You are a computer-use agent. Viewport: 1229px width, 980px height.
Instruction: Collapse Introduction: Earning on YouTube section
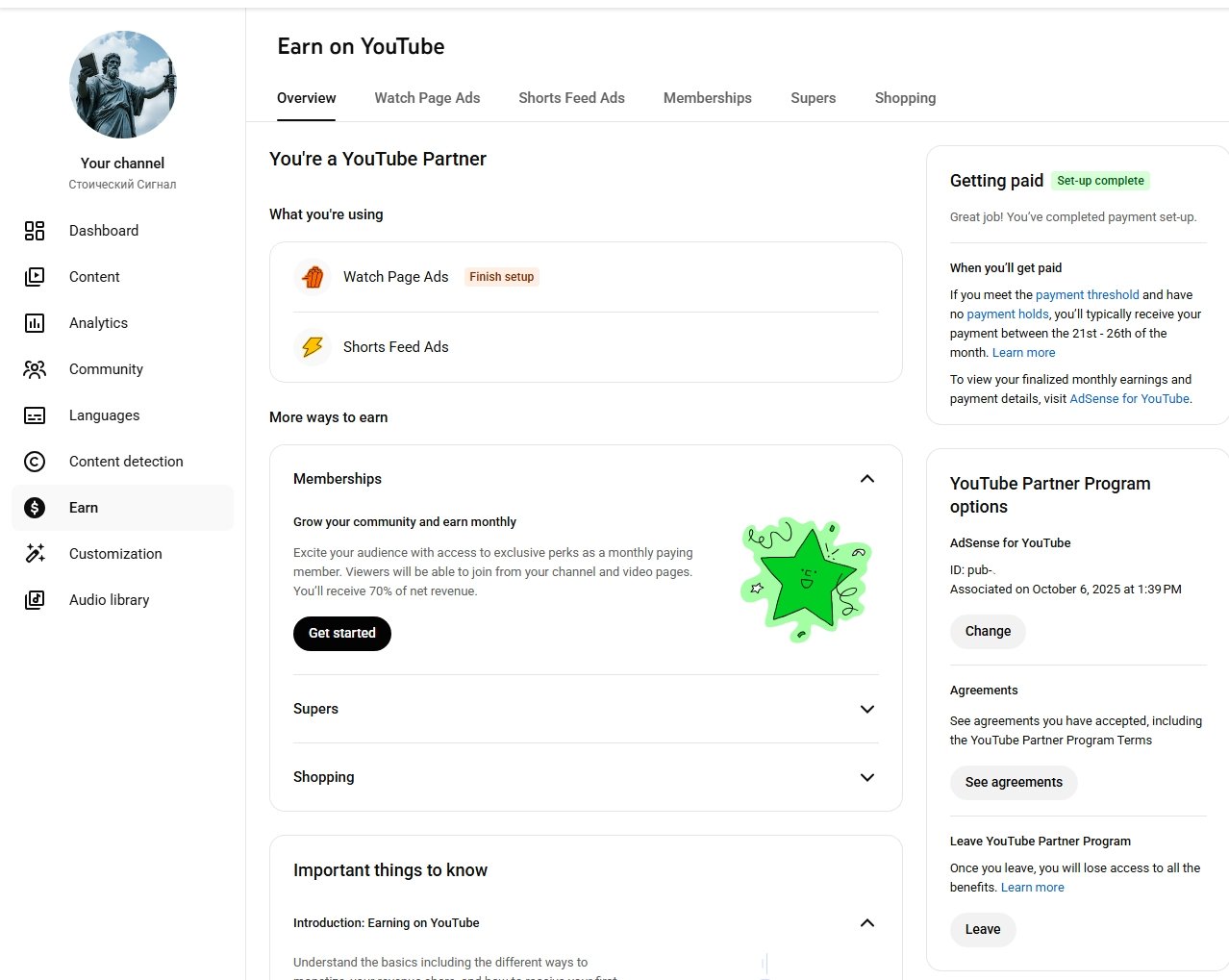click(x=866, y=923)
